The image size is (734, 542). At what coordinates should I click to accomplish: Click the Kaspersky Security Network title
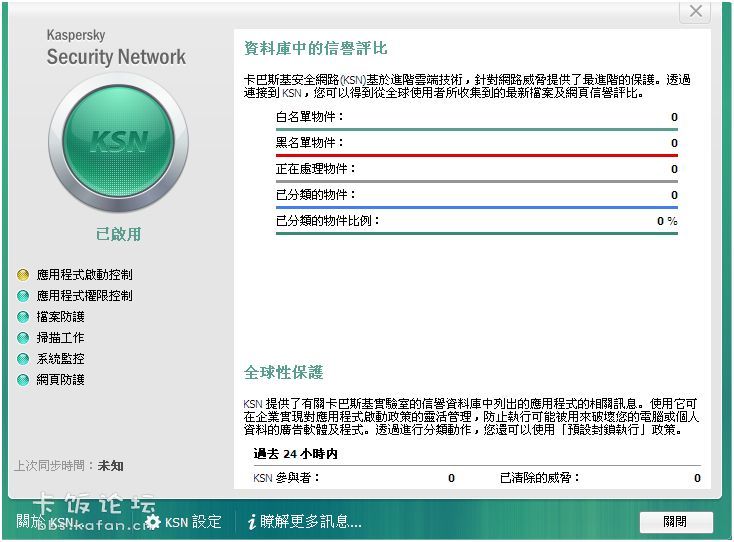point(116,48)
